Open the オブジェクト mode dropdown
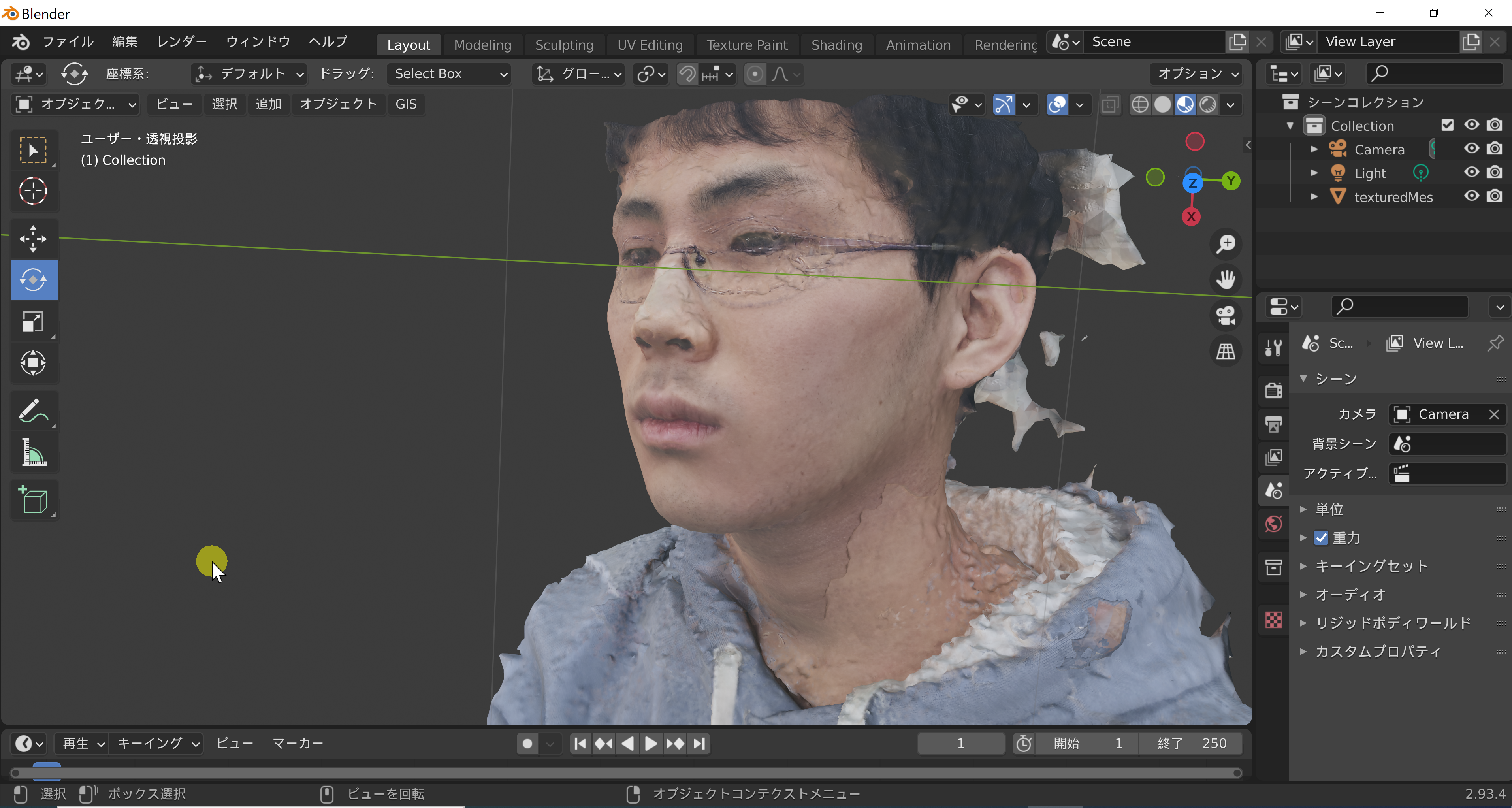Viewport: 1512px width, 808px height. [76, 104]
